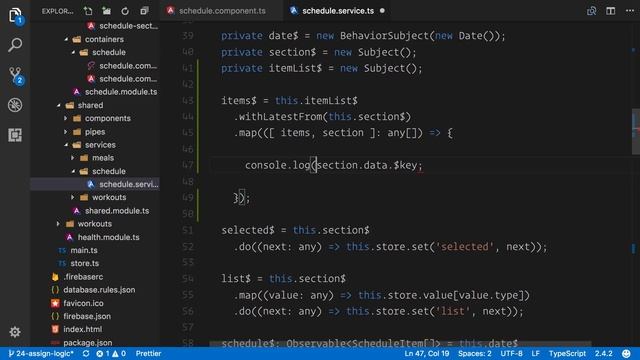Viewport: 640px width, 360px height.
Task: Switch to schedule.component.ts tab
Action: 222,11
